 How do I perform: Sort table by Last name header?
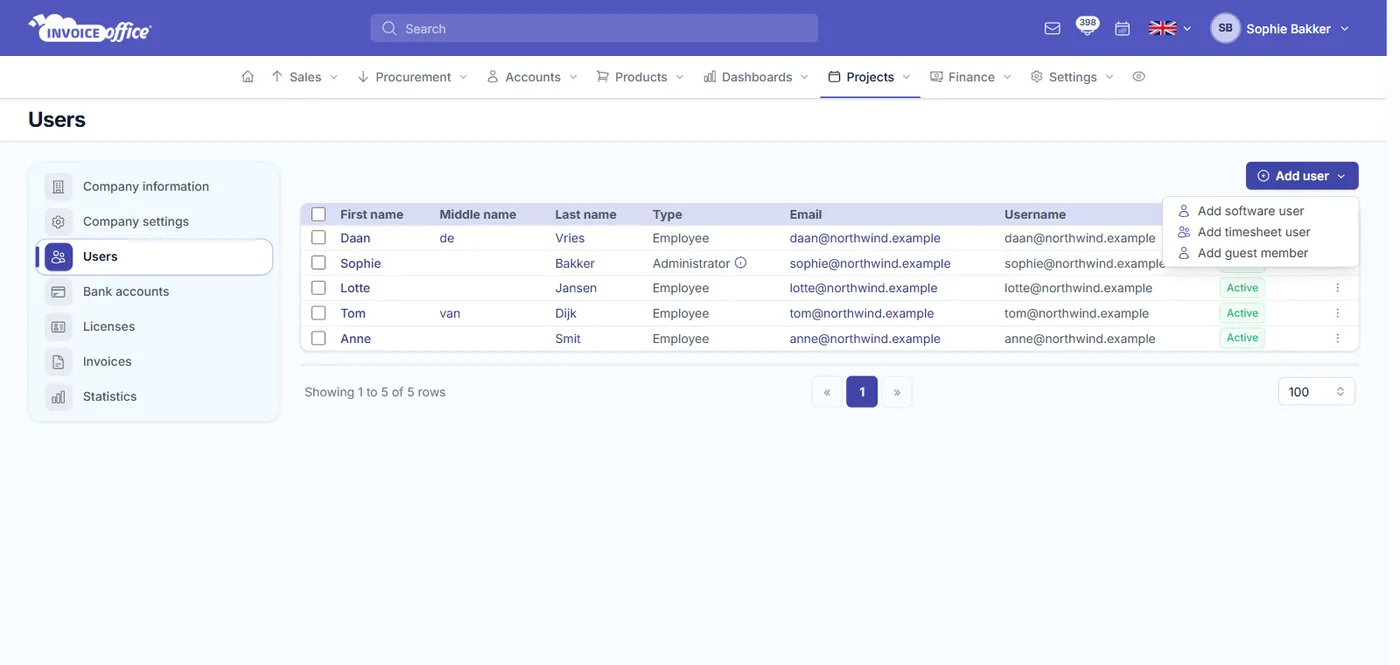[586, 214]
